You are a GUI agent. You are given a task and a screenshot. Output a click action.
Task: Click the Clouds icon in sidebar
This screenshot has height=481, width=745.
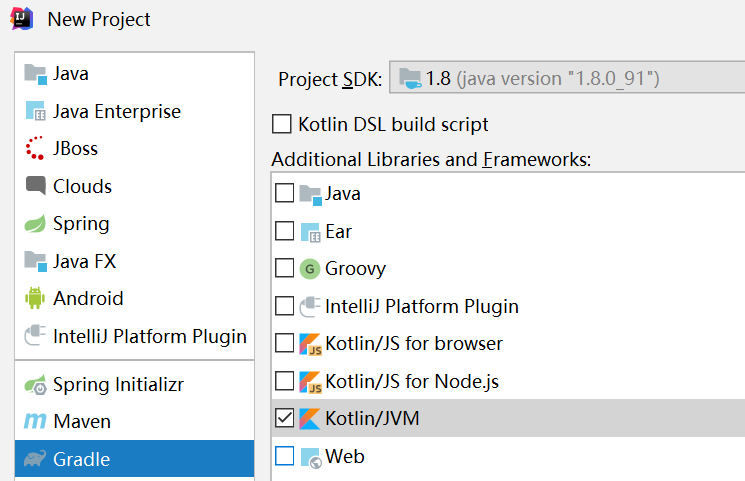coord(36,186)
